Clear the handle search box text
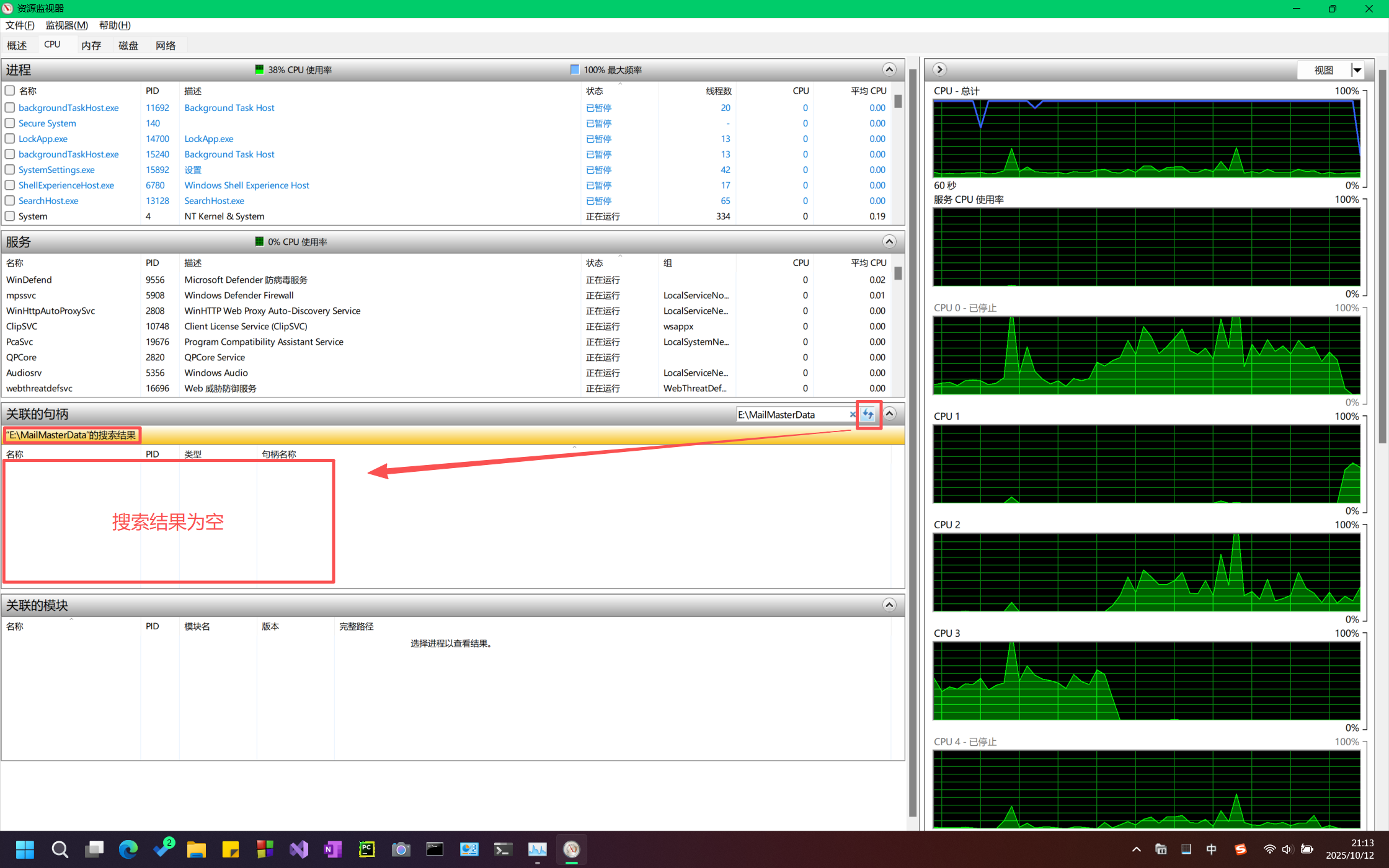The height and width of the screenshot is (868, 1389). pyautogui.click(x=853, y=415)
